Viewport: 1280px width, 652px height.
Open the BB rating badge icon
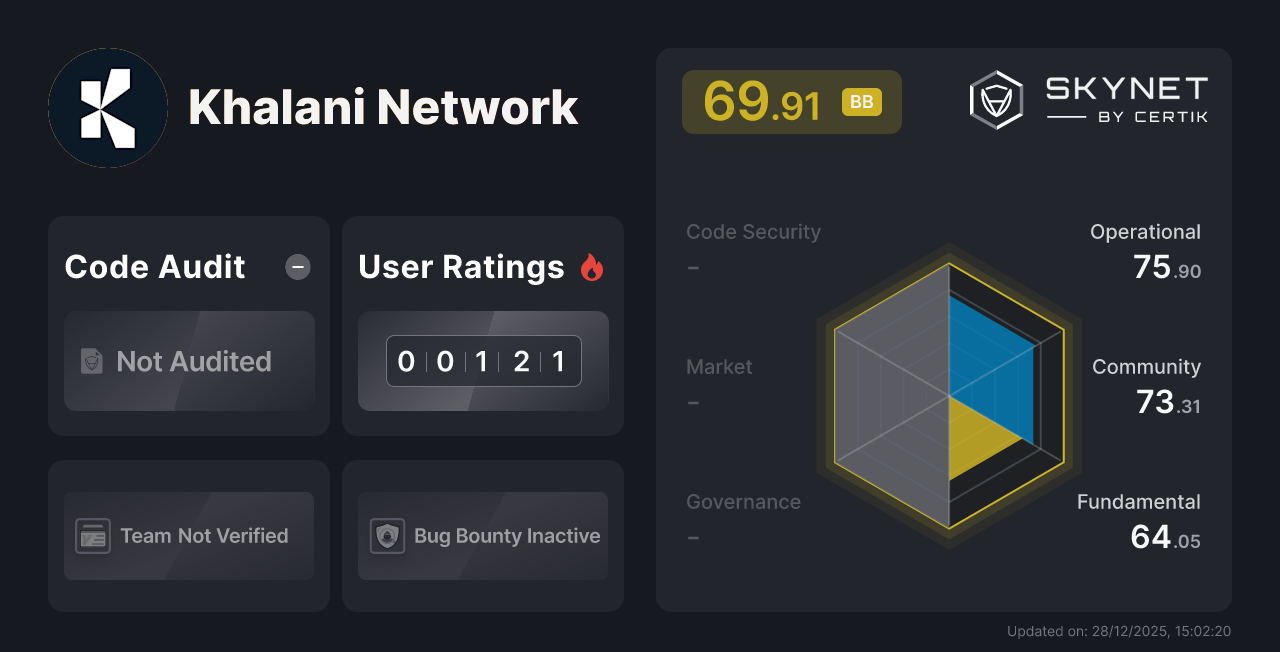click(861, 101)
